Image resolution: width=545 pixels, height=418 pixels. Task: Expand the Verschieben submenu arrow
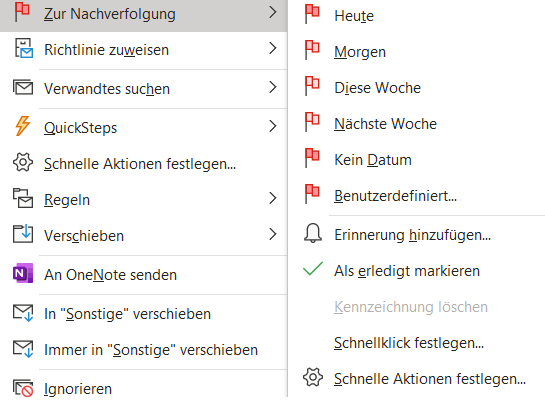tap(273, 234)
